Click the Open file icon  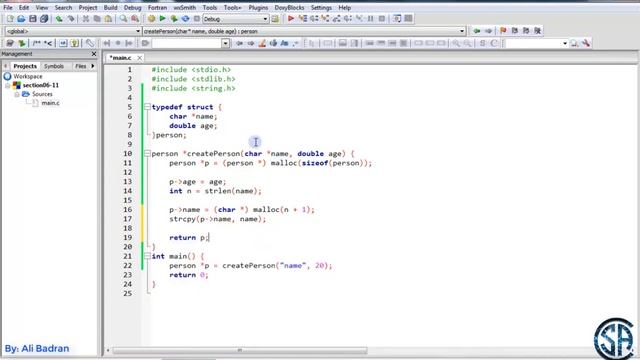pyautogui.click(x=21, y=19)
